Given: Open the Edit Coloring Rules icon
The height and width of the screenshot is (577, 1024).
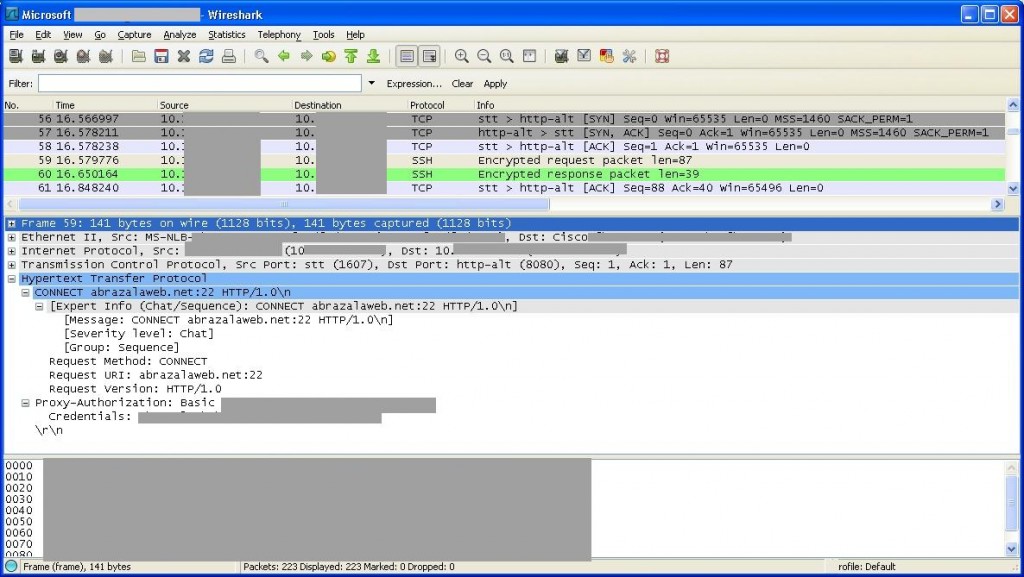Looking at the screenshot, I should pos(606,56).
